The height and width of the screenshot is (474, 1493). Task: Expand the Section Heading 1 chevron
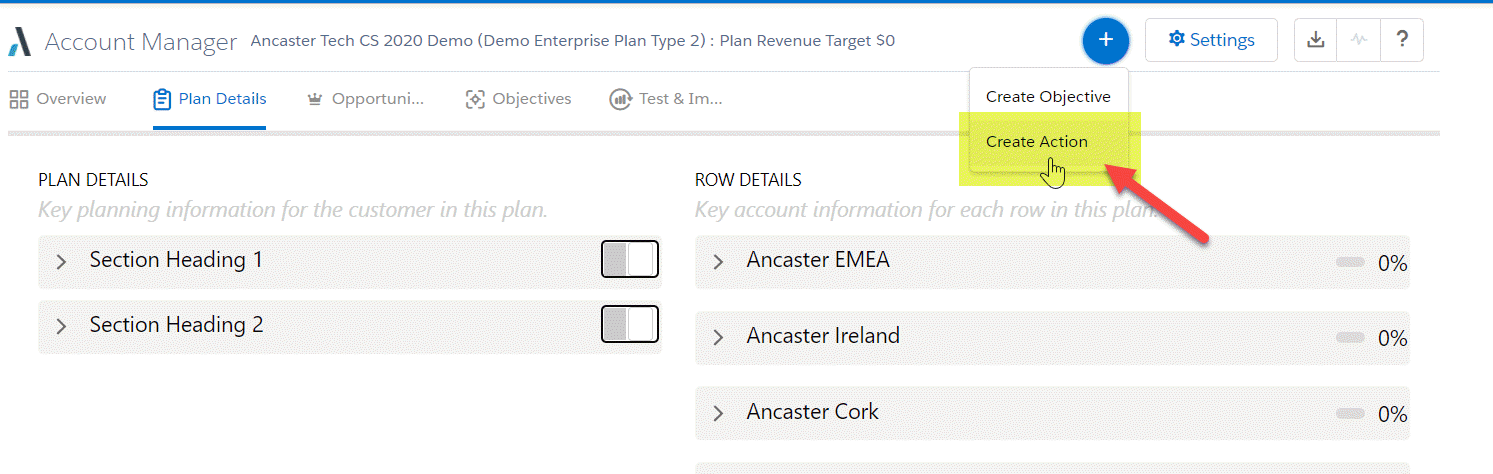pyautogui.click(x=61, y=262)
